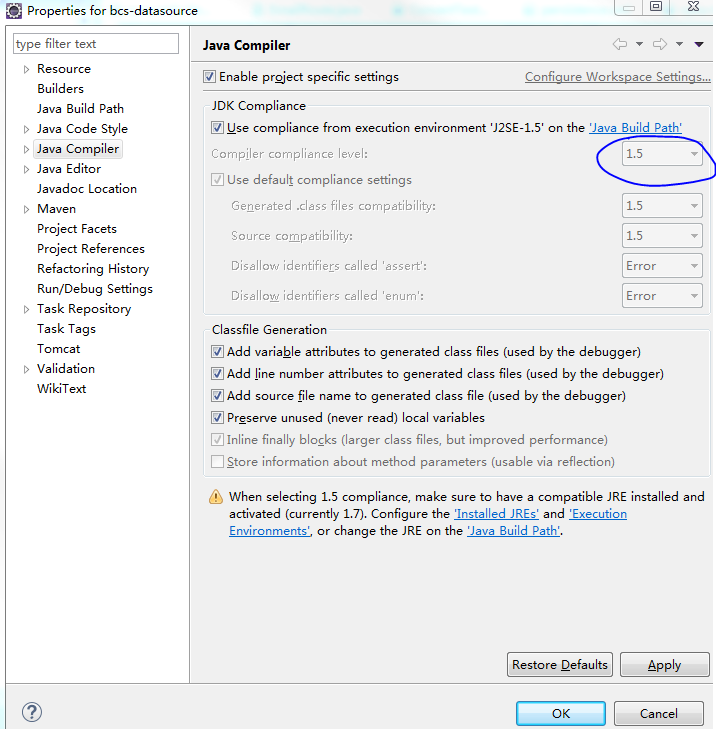Screen dimensions: 716x729
Task: Click the Restore Defaults button
Action: click(560, 664)
